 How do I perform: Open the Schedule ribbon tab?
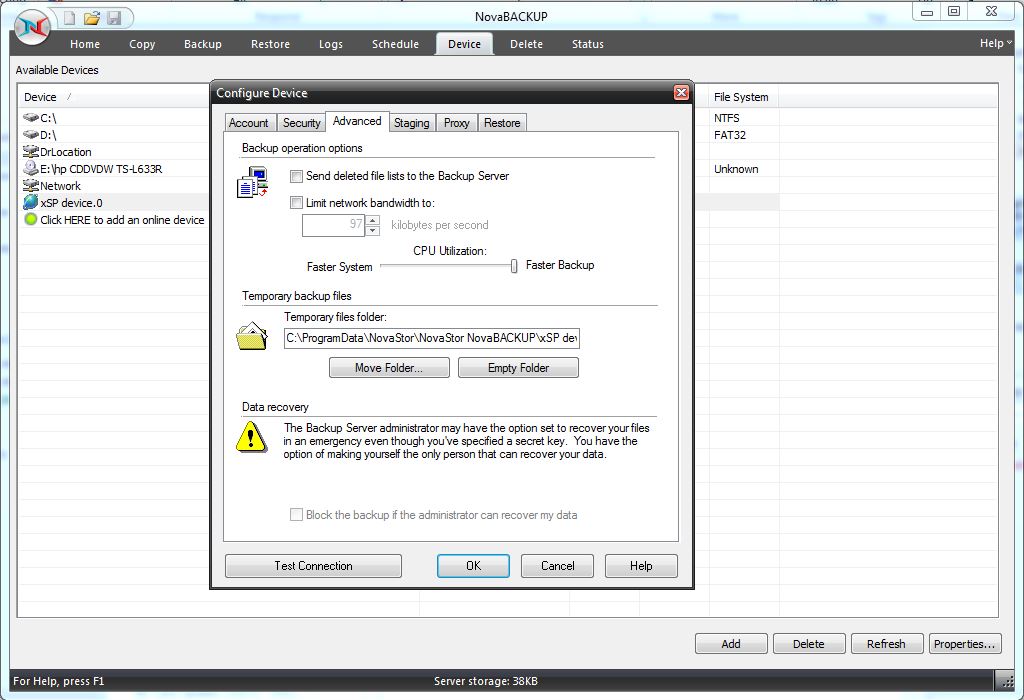[x=395, y=44]
